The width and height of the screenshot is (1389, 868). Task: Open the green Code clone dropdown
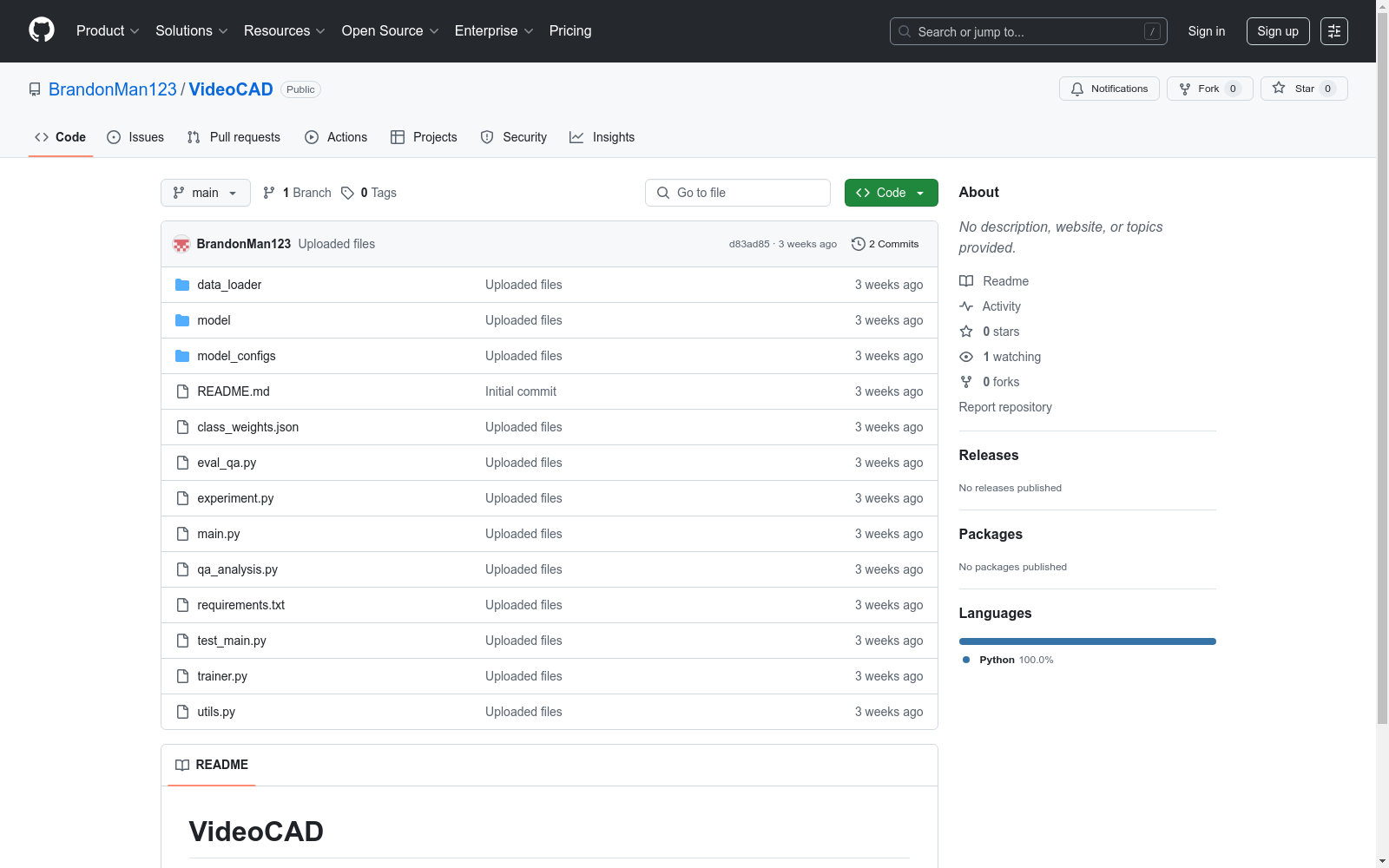(891, 193)
